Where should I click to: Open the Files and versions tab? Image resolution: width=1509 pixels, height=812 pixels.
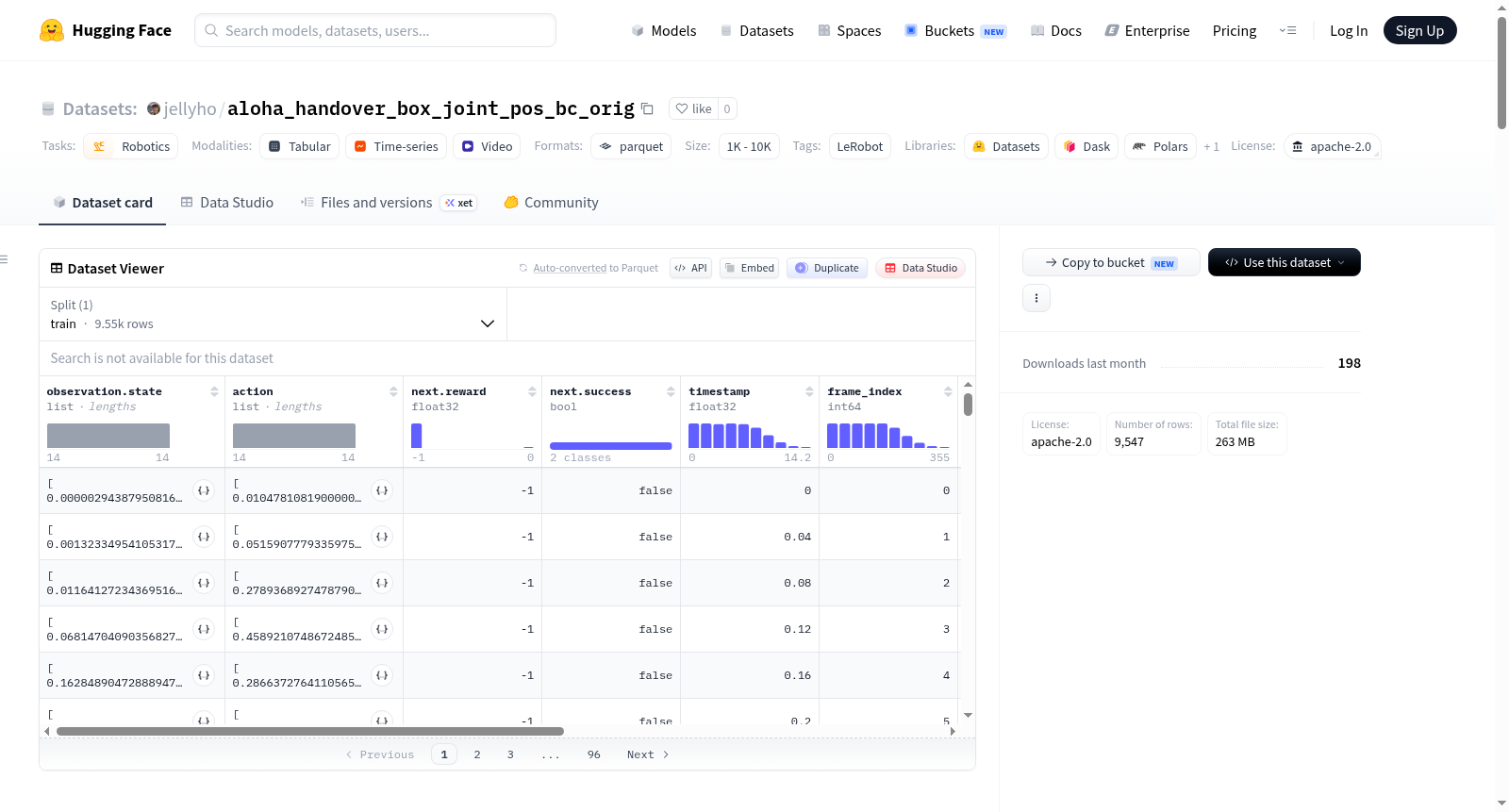pos(389,202)
